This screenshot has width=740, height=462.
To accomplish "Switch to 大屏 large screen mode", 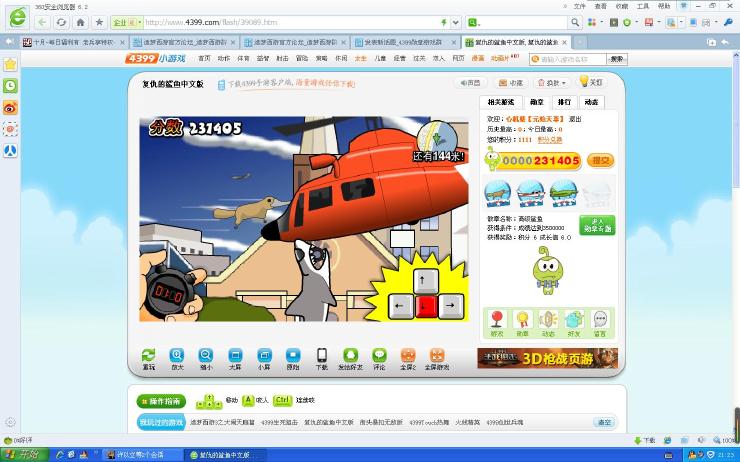I will [x=235, y=355].
